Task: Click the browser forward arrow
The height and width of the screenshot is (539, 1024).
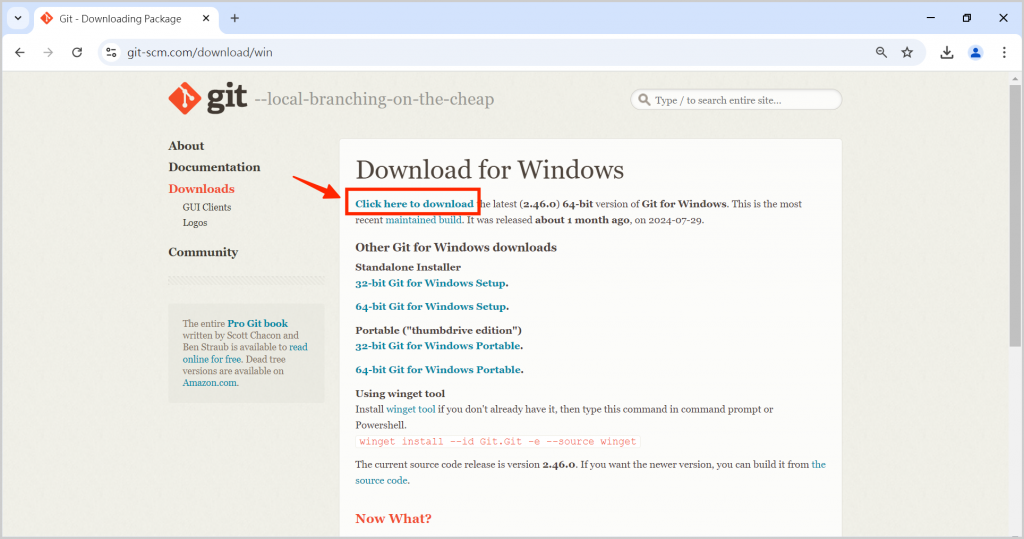Action: (x=48, y=52)
